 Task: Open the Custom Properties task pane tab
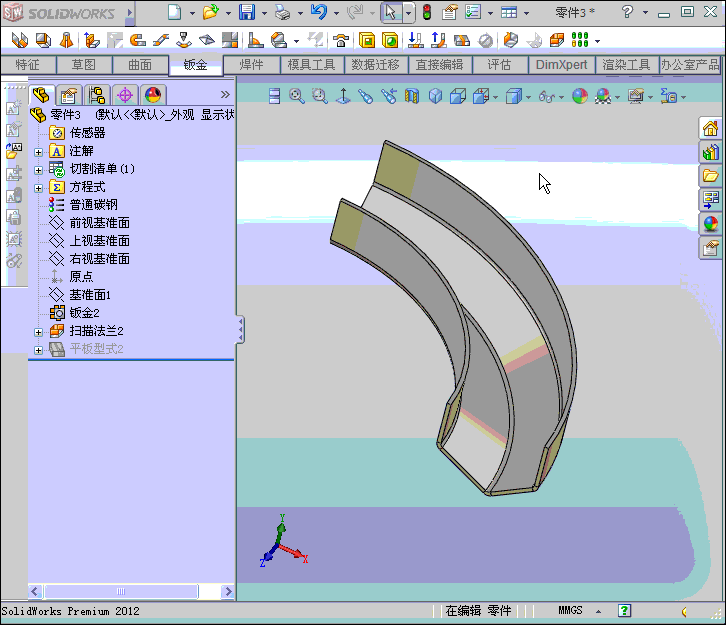(x=710, y=249)
